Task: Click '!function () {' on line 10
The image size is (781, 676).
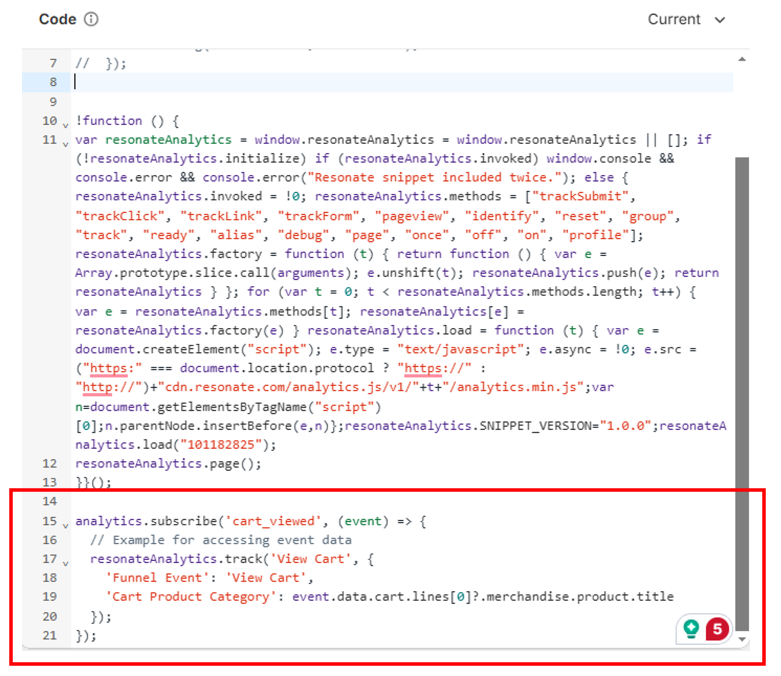Action: 128,121
